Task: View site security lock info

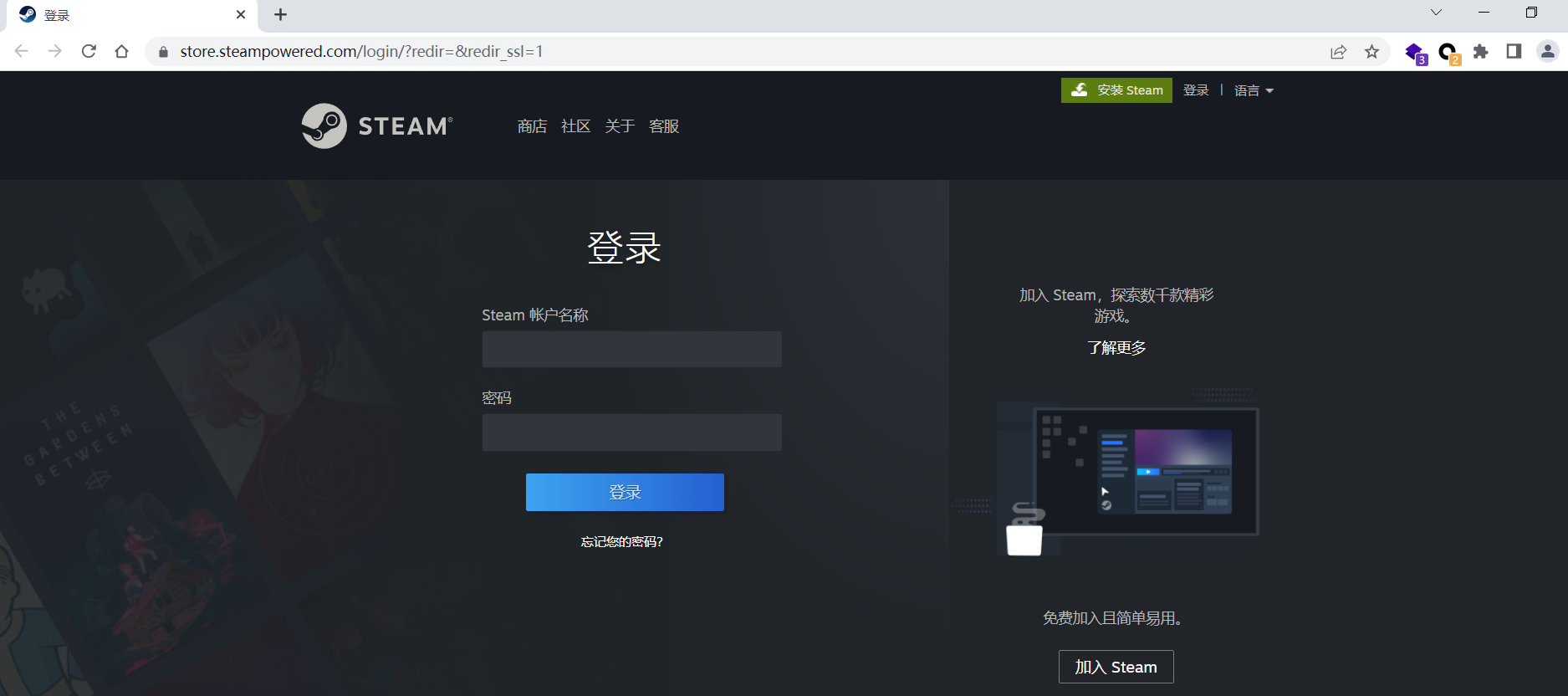Action: 163,52
